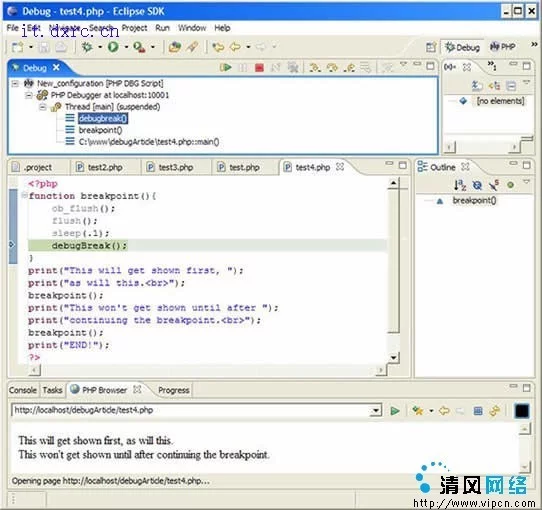Collapse the PHP Debugger at localhost:10001 node
The width and height of the screenshot is (542, 510).
[29, 95]
